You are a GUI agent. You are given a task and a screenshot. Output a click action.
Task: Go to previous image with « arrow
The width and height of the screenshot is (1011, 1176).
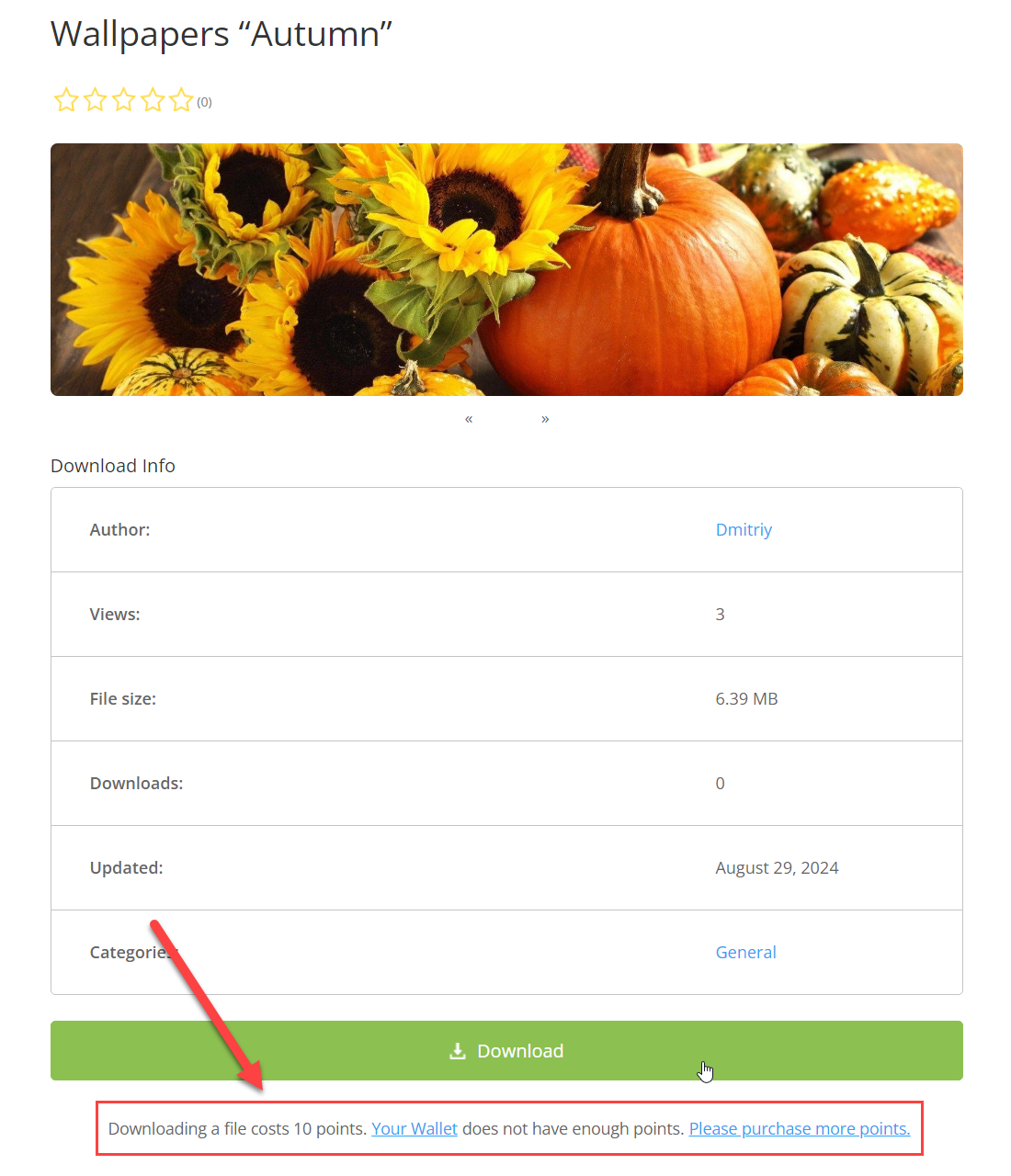[469, 419]
